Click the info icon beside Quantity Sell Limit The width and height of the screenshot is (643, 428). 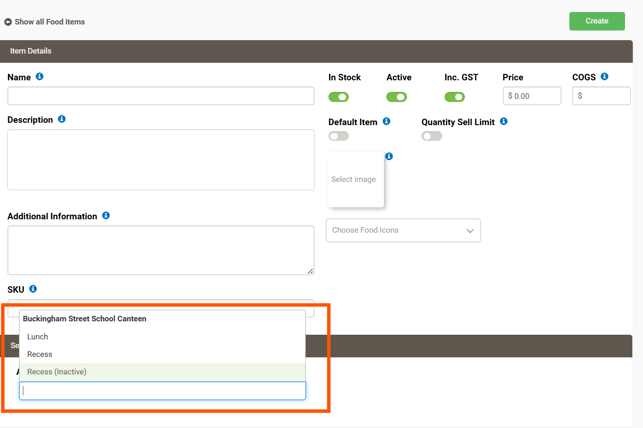coord(503,122)
